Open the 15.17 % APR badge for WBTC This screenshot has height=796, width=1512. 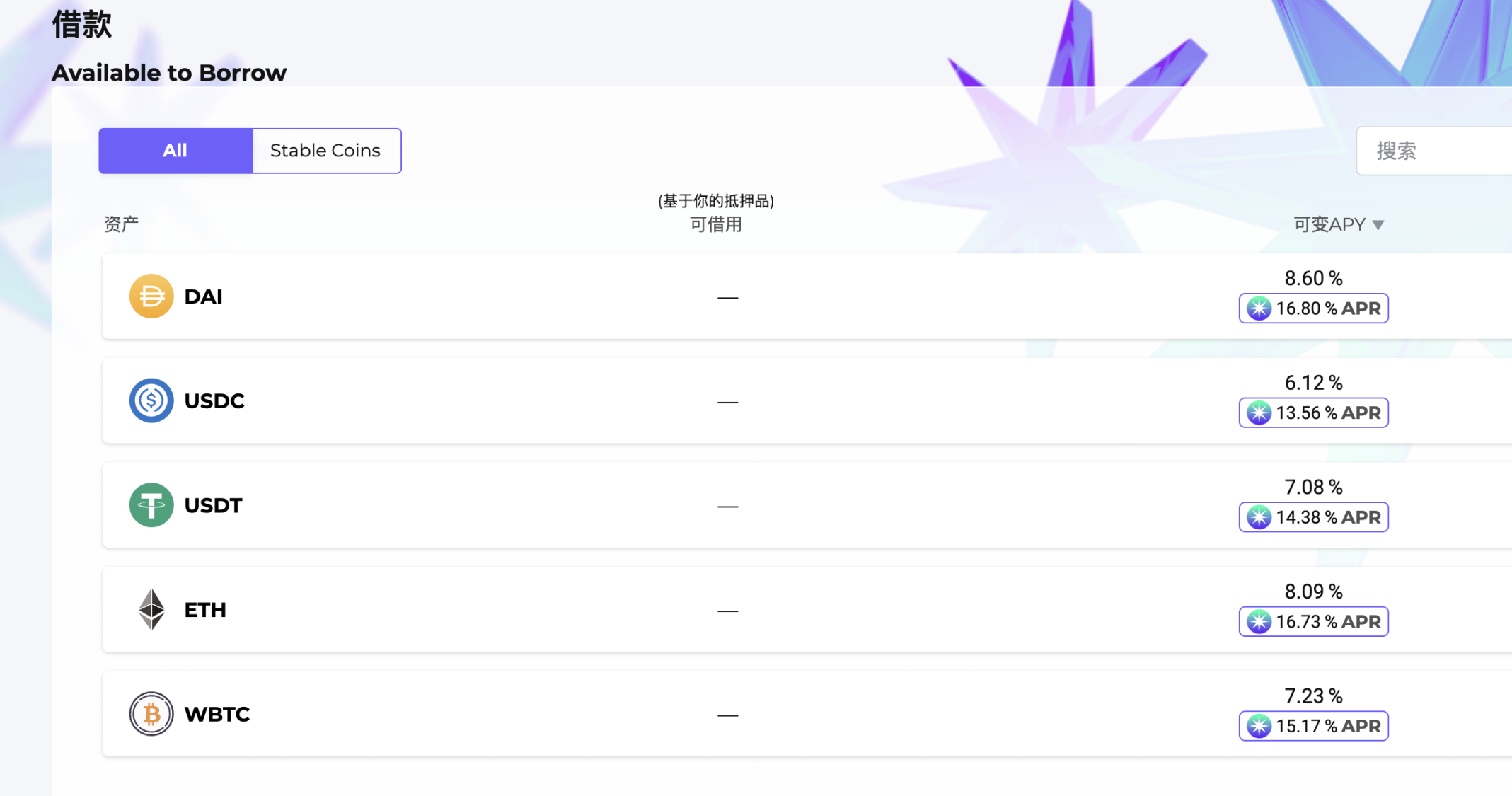(x=1313, y=726)
